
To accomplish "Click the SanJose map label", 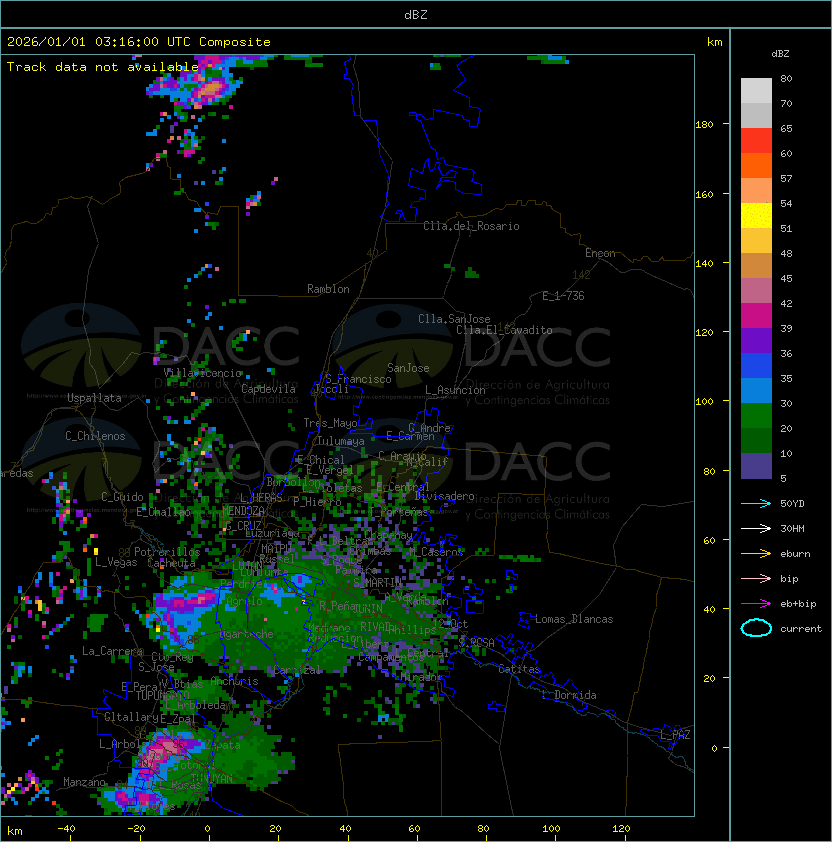I will pos(408,368).
